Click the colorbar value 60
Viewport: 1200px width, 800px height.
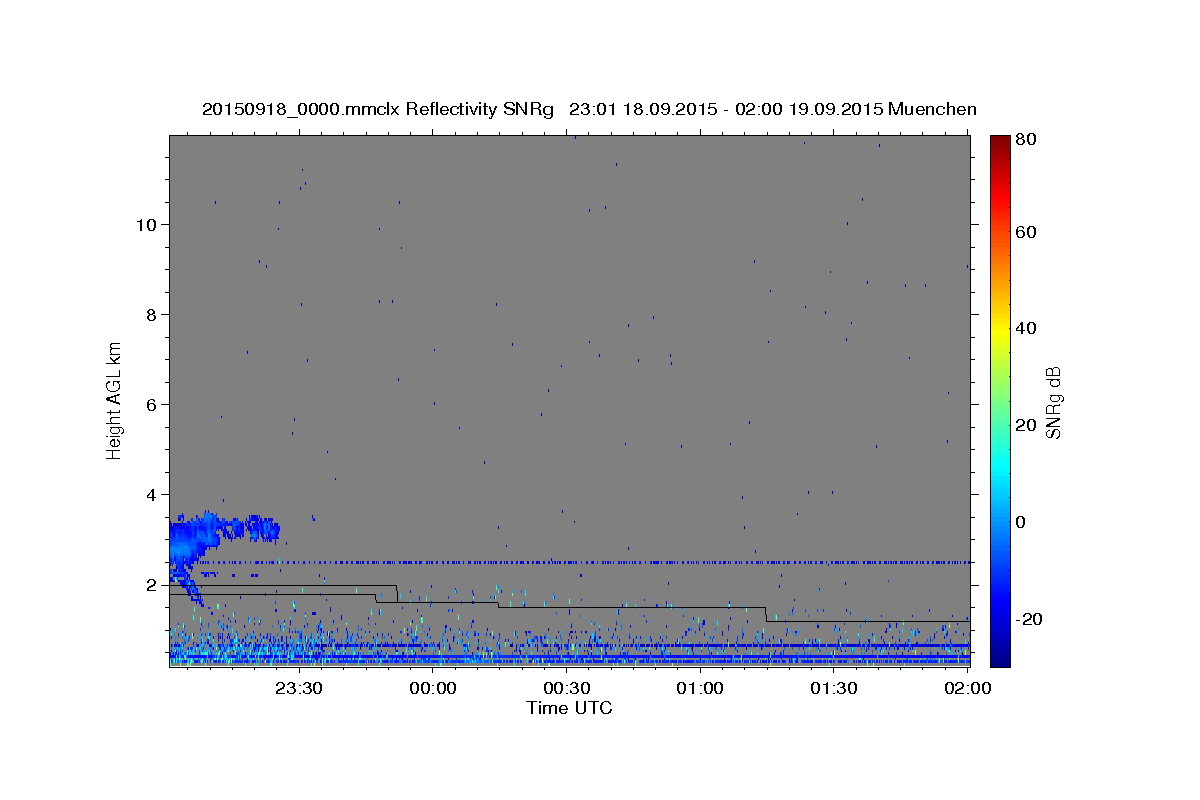pos(1025,232)
